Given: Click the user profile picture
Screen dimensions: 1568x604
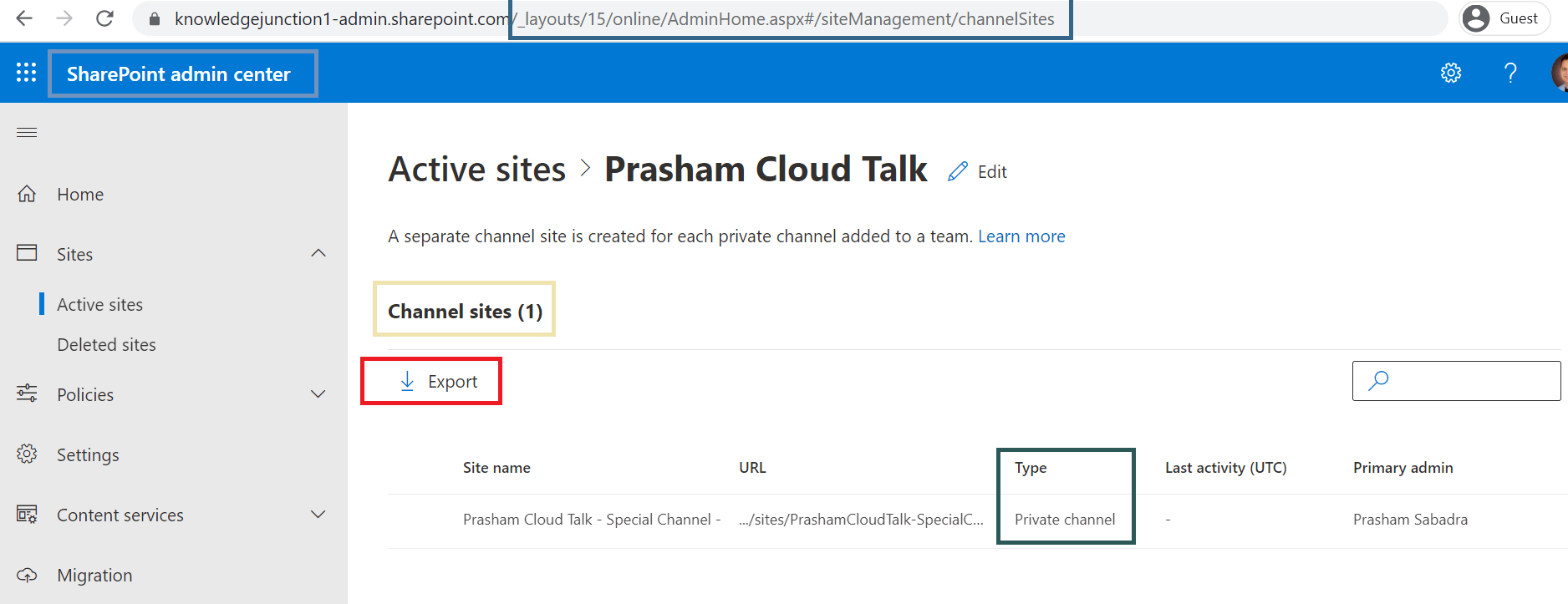Looking at the screenshot, I should tap(1560, 73).
